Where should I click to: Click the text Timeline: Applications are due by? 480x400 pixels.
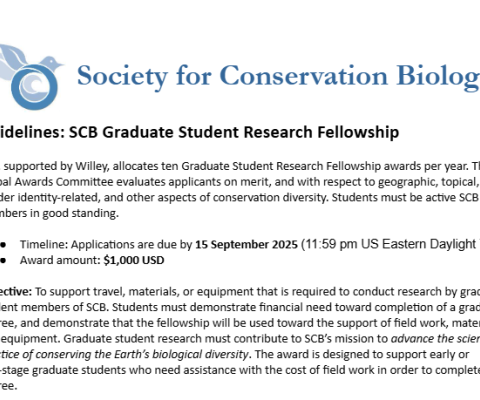pos(106,244)
